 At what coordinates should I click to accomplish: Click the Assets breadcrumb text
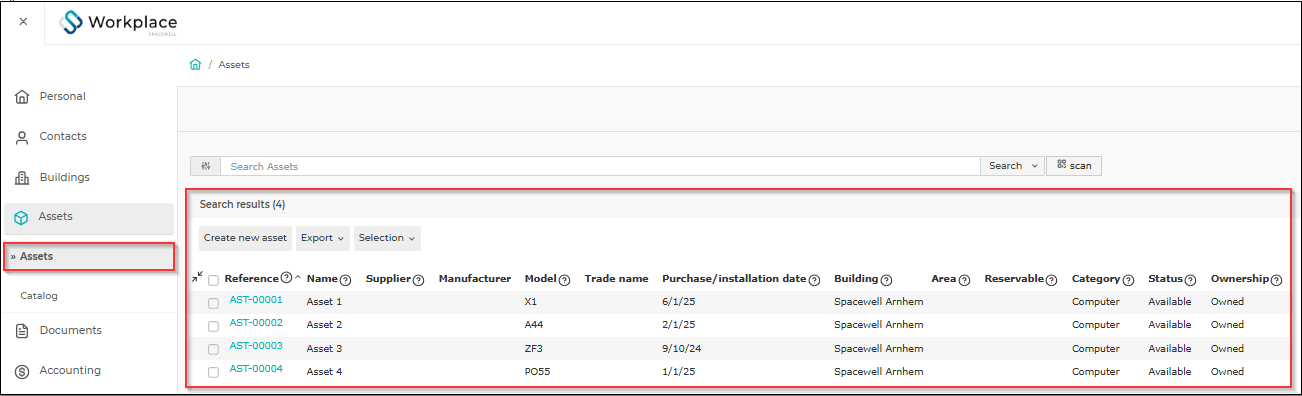(x=234, y=65)
